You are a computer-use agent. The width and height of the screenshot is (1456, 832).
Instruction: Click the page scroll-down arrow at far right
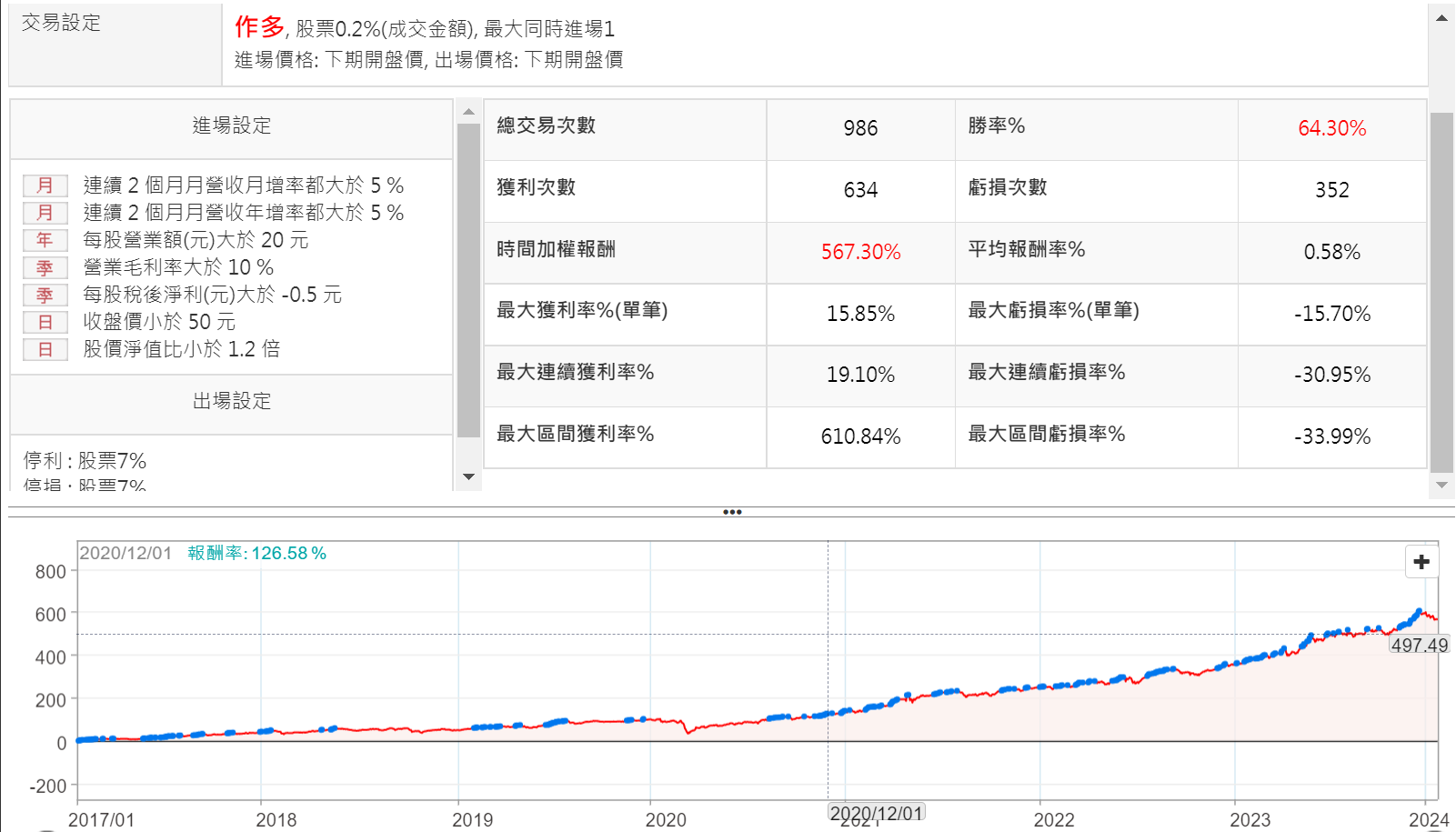click(1441, 486)
